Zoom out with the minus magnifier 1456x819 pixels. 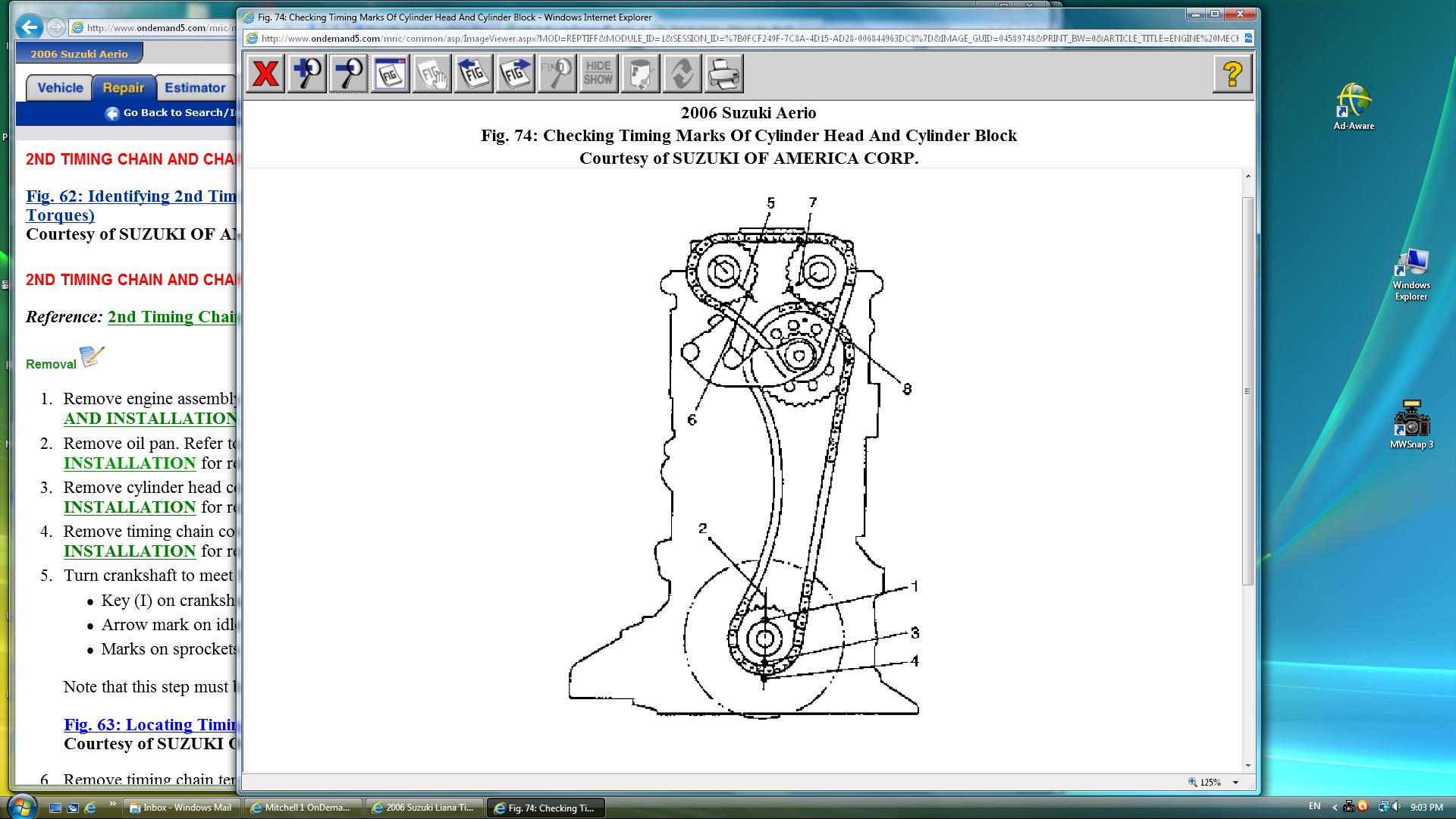coord(349,74)
